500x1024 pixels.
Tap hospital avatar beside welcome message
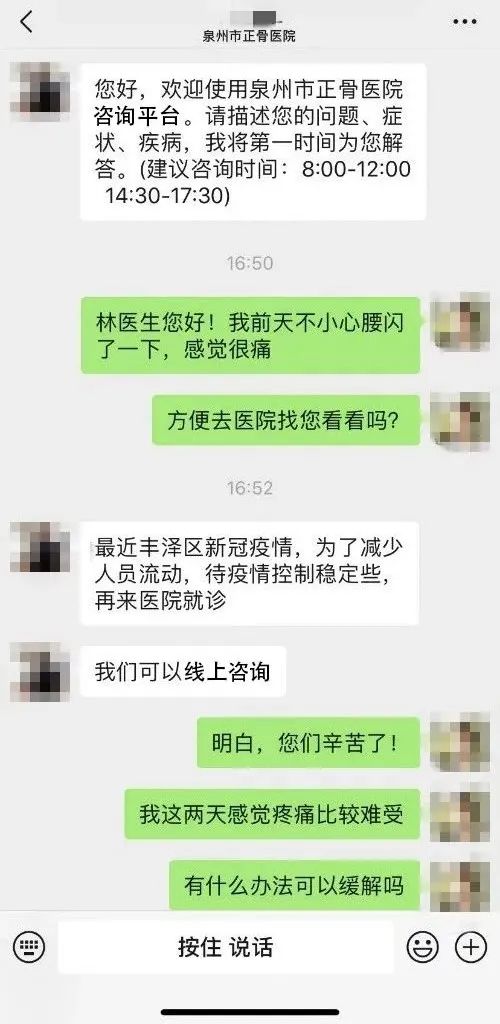pos(40,91)
